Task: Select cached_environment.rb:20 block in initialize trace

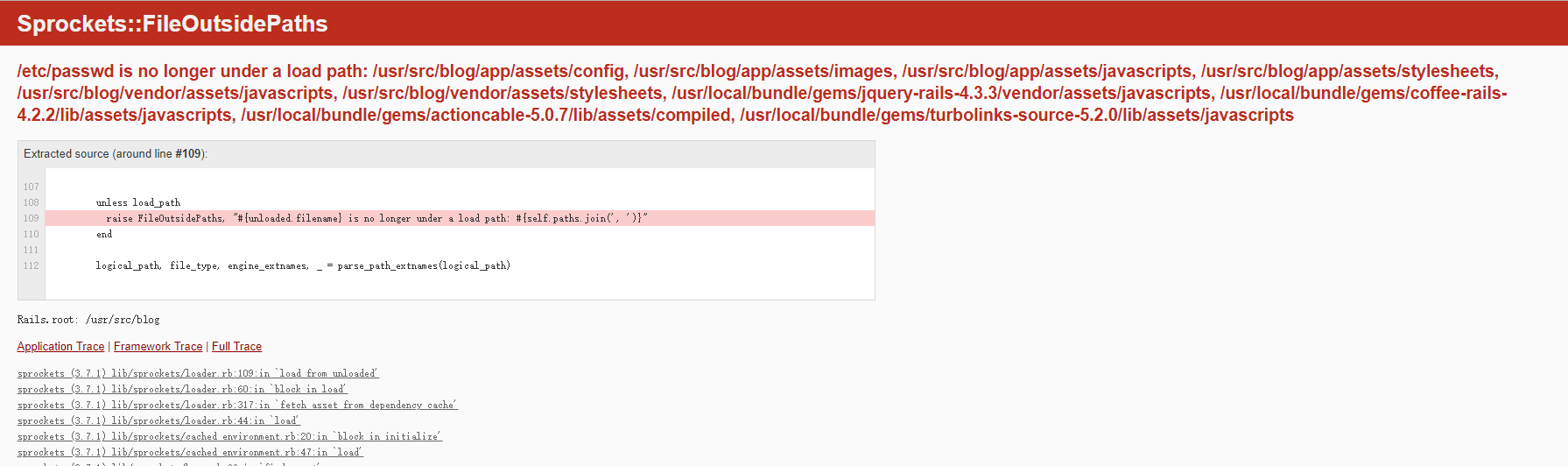Action: [x=229, y=436]
